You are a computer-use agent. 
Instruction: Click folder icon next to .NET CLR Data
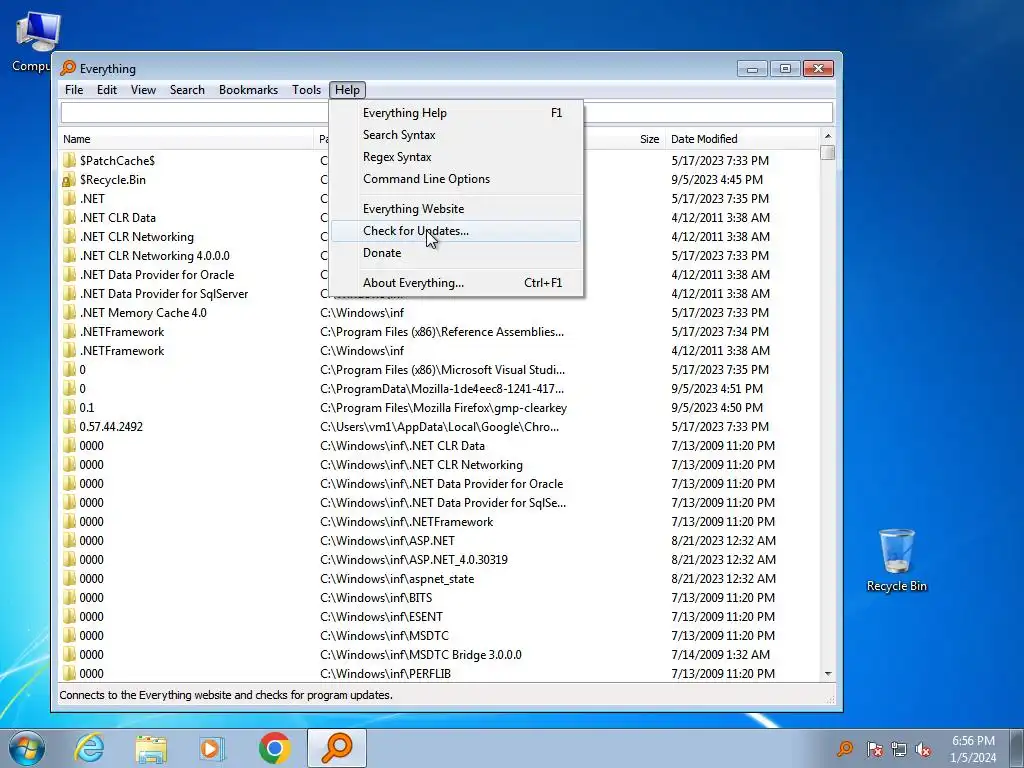[69, 217]
